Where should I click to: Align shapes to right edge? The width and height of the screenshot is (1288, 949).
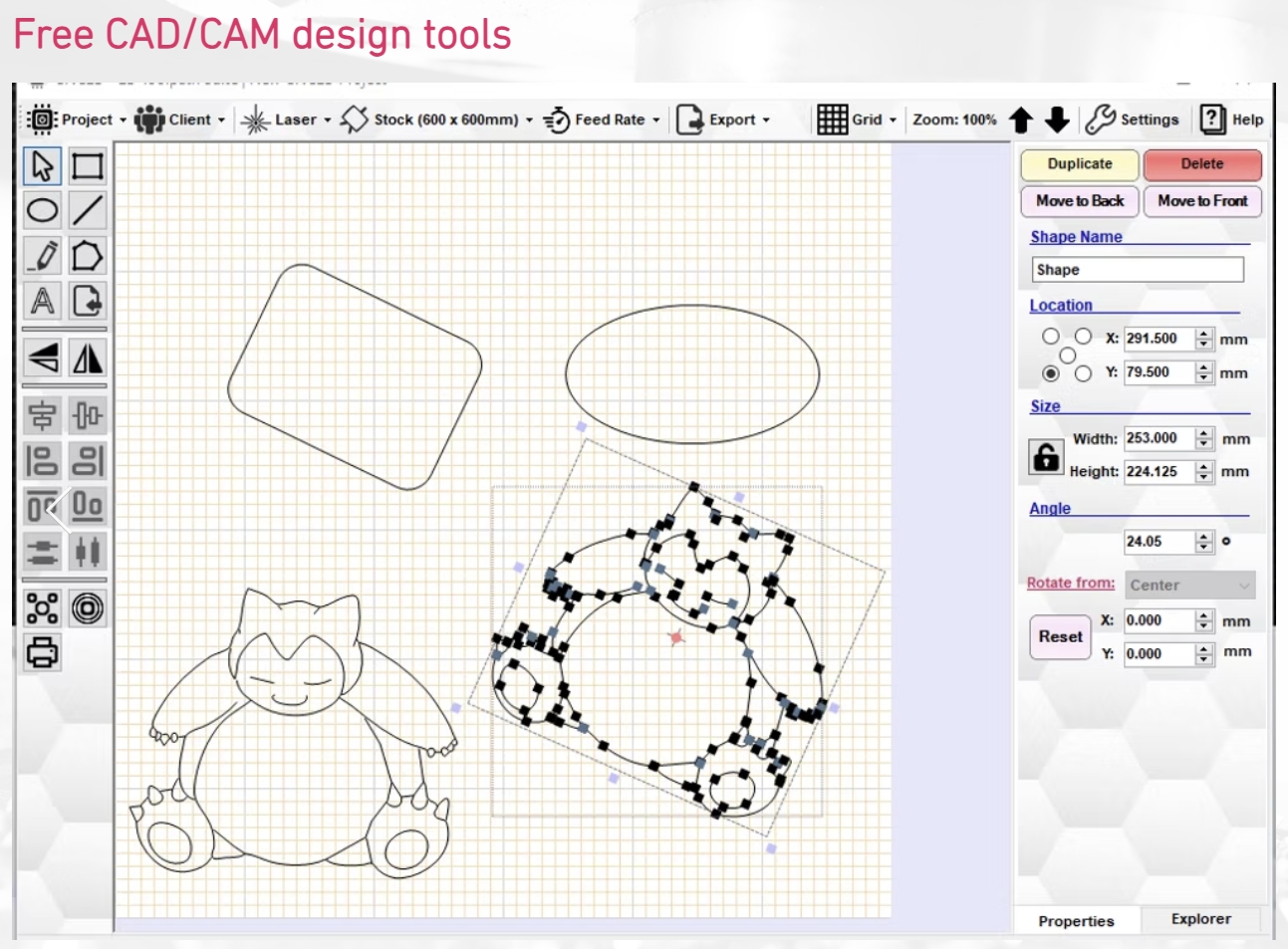(88, 461)
